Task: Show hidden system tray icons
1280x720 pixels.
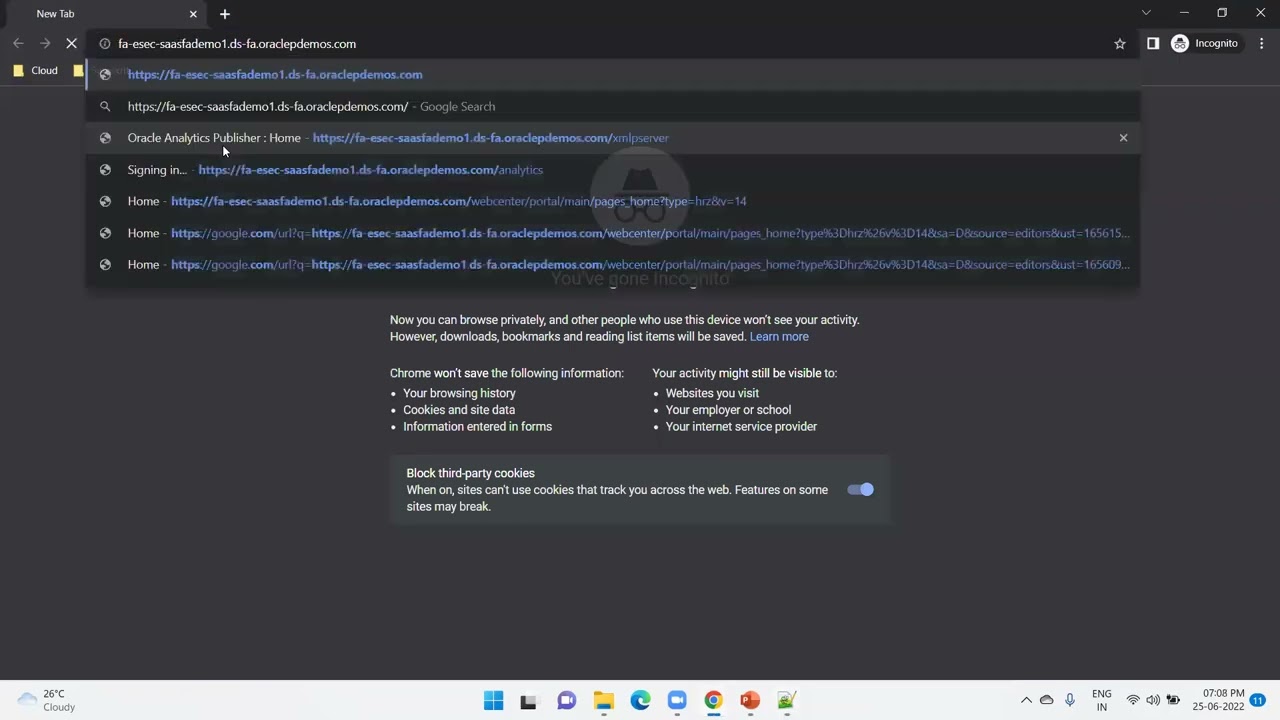Action: click(x=1026, y=701)
